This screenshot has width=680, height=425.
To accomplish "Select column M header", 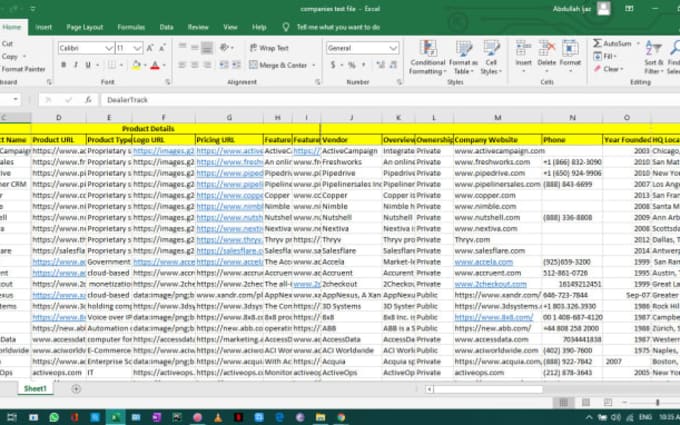I will click(x=497, y=118).
